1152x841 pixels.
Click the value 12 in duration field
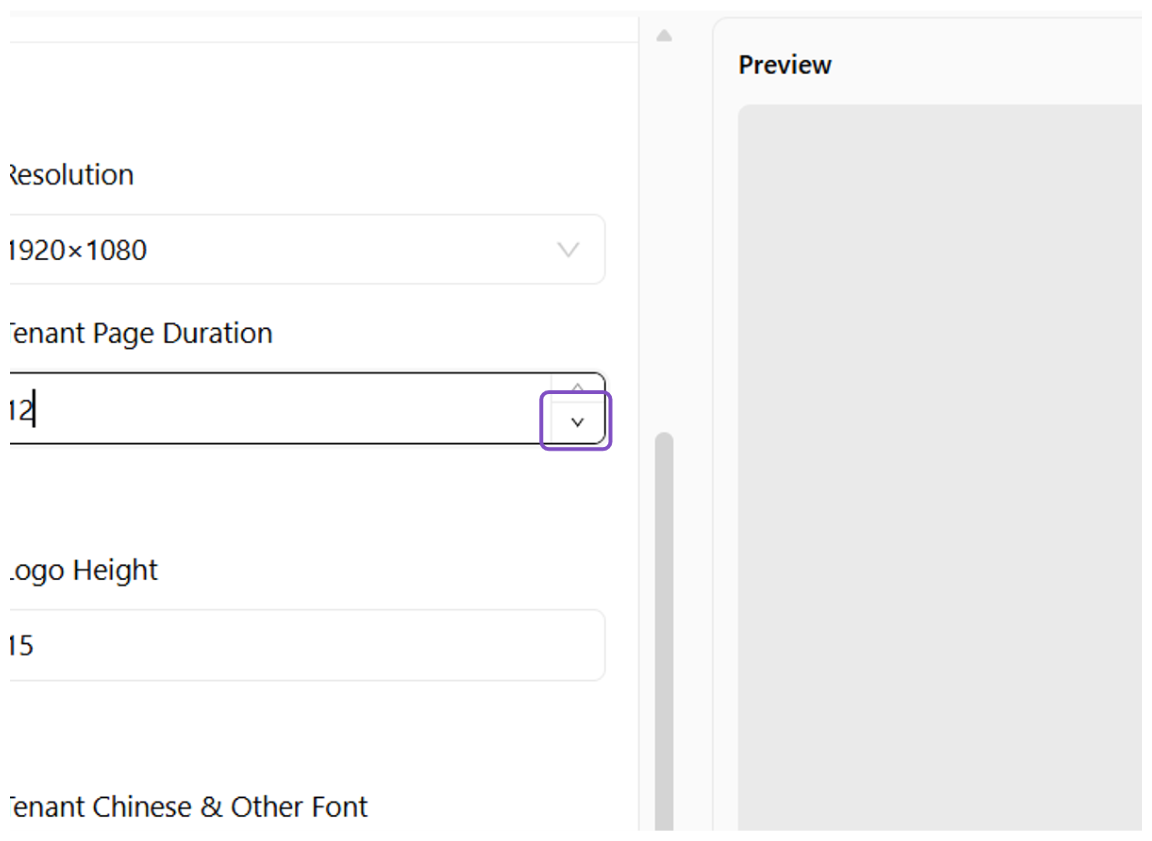tap(21, 410)
